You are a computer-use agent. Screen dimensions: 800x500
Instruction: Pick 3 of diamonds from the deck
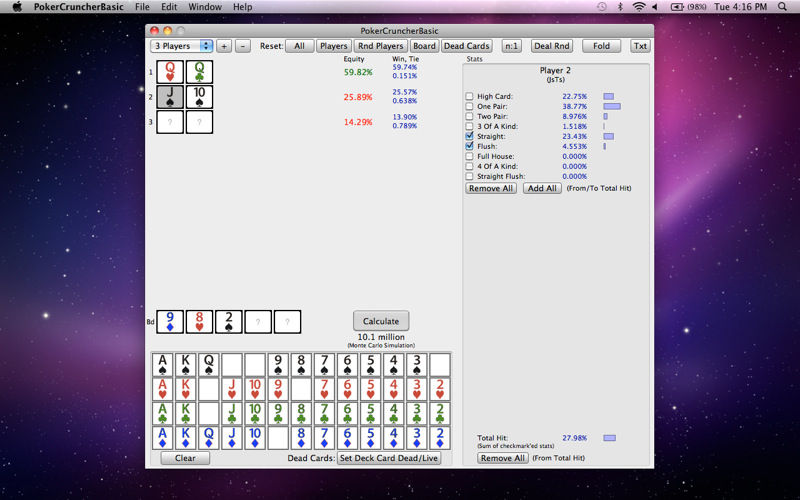(x=417, y=438)
